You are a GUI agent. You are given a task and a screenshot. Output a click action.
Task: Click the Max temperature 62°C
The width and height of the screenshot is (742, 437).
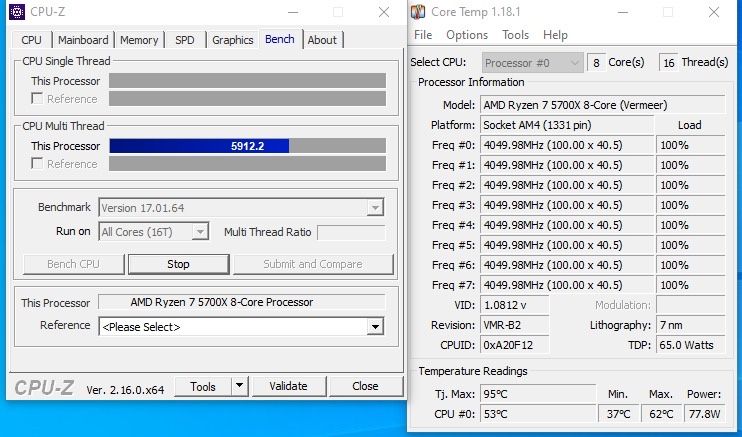pyautogui.click(x=661, y=414)
